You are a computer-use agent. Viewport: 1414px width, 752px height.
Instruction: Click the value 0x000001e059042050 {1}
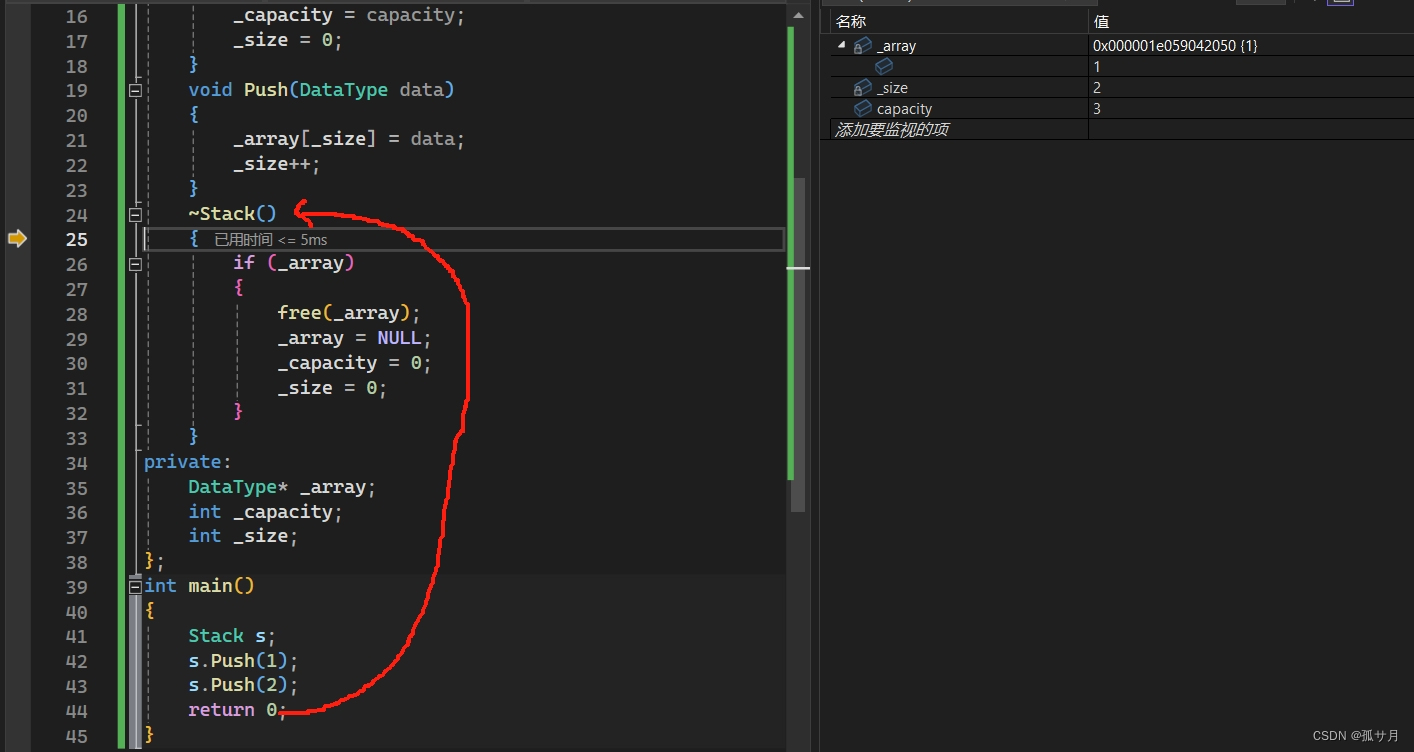pyautogui.click(x=1175, y=46)
